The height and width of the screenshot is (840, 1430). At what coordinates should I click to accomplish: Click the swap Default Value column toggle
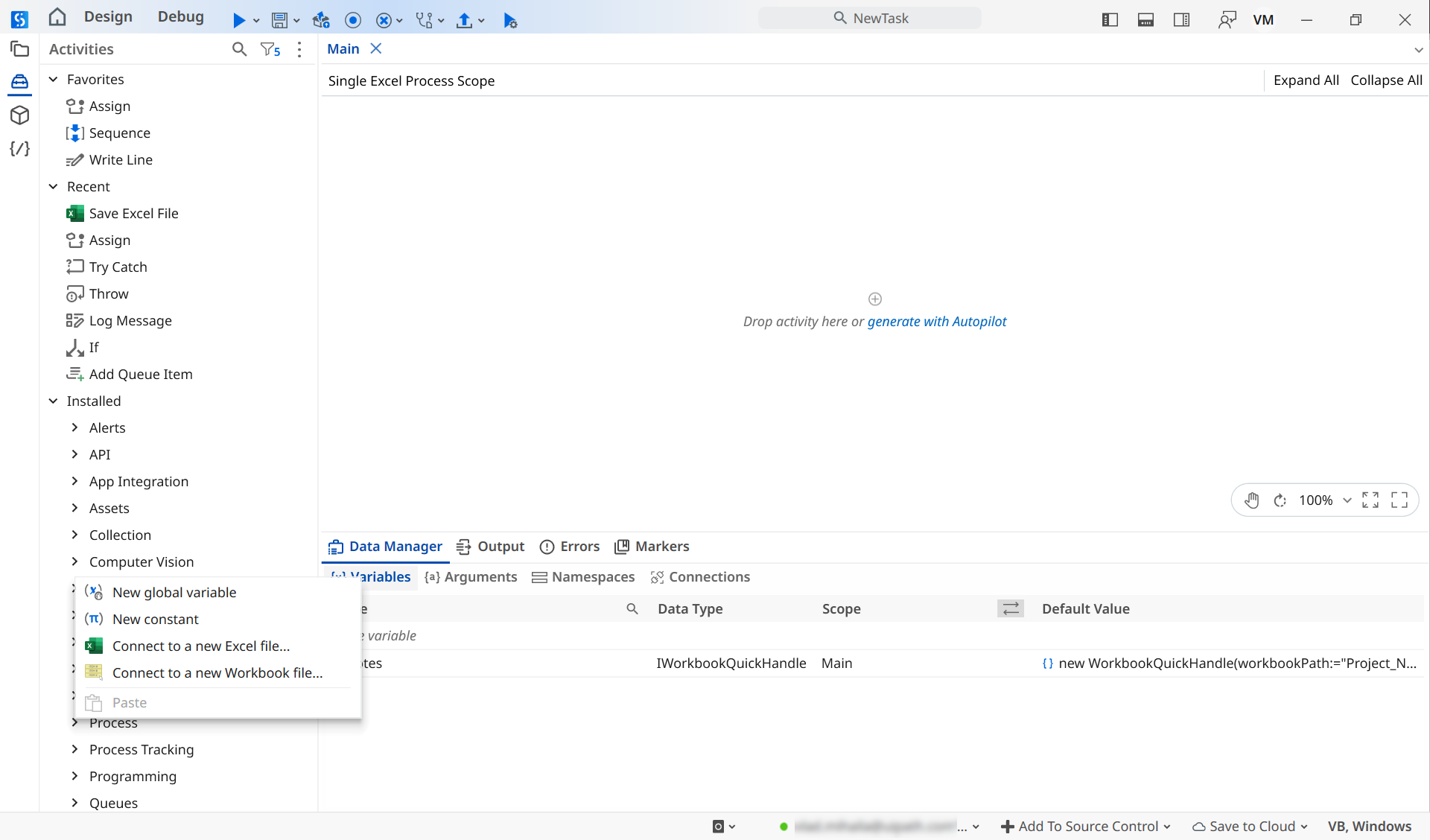tap(1010, 608)
